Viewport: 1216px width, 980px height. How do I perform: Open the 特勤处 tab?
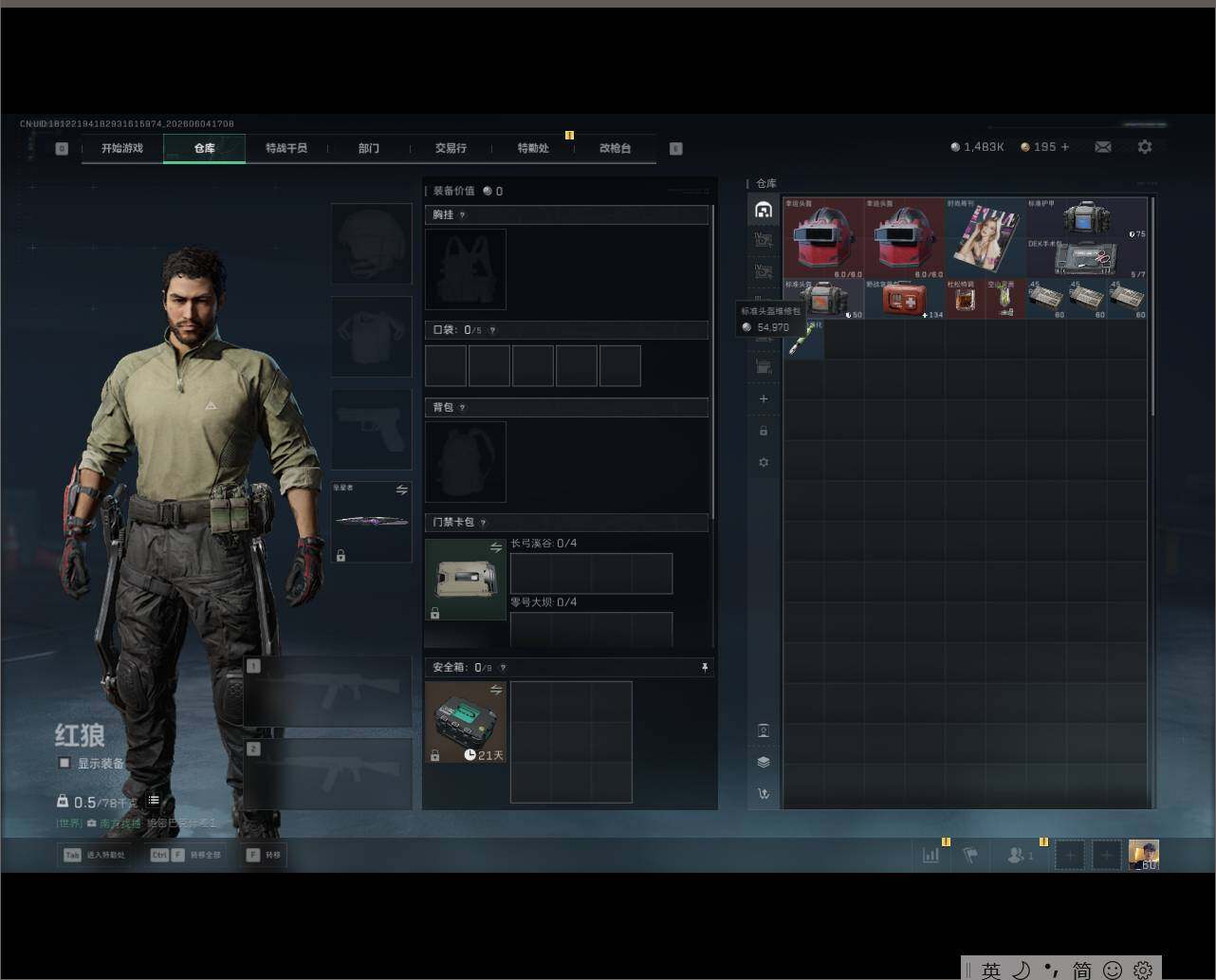point(533,148)
